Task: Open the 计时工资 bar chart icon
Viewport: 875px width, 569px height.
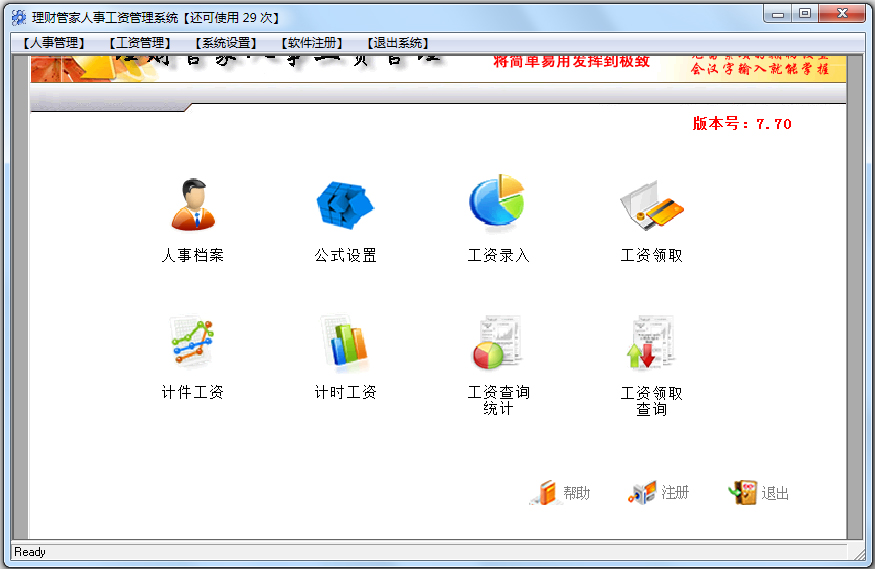Action: (346, 343)
